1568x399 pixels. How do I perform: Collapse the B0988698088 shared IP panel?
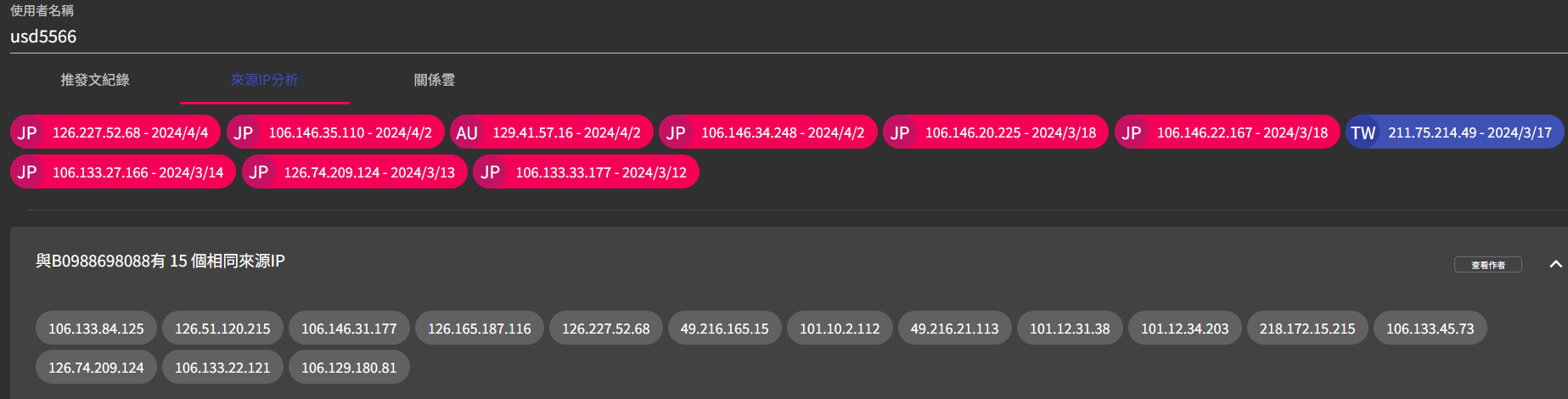click(x=1555, y=264)
